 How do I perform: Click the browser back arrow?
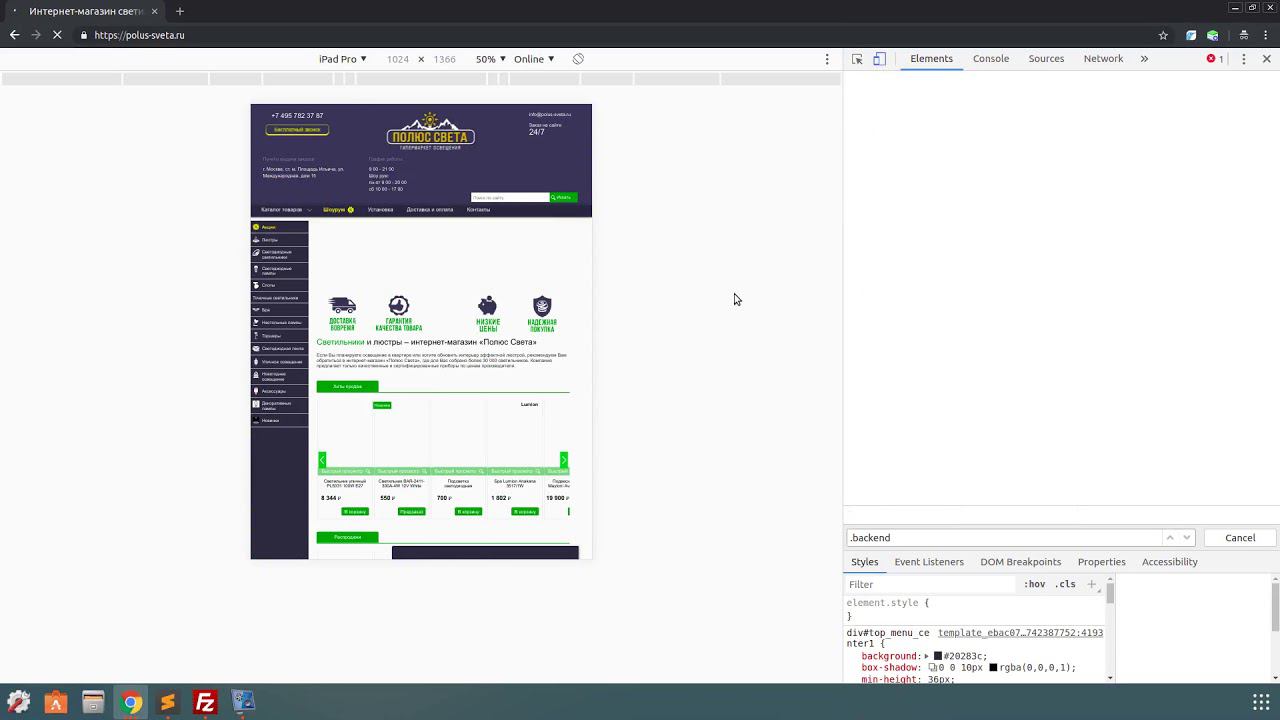(14, 35)
